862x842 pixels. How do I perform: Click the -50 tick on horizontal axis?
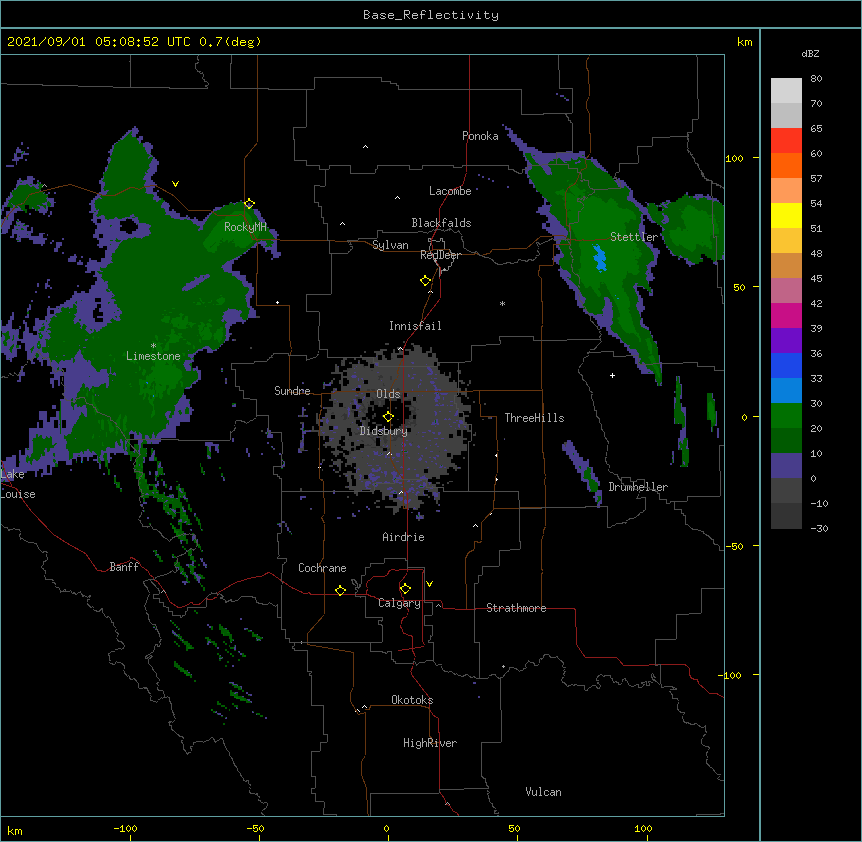[x=255, y=829]
